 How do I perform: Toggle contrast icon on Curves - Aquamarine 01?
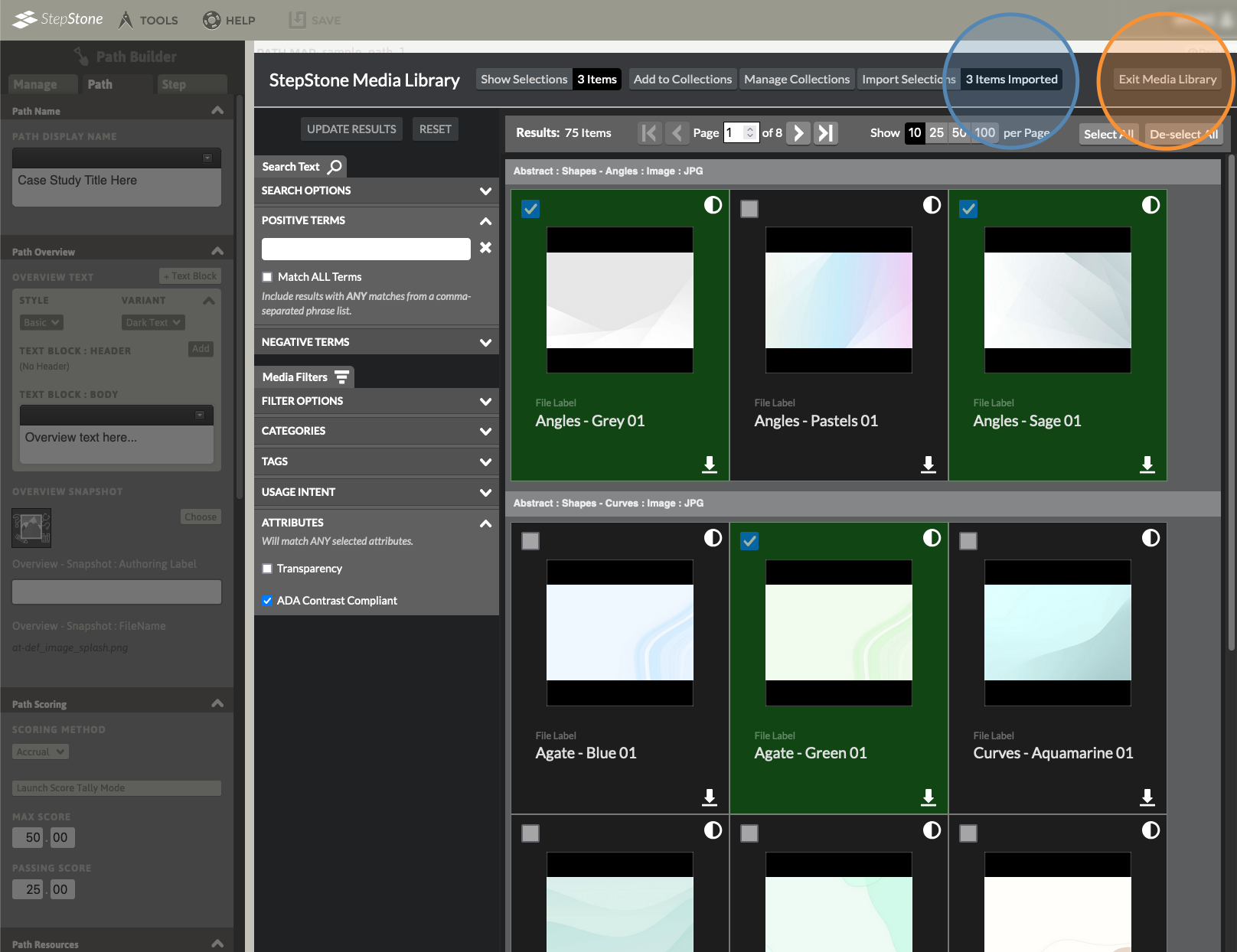point(1151,538)
